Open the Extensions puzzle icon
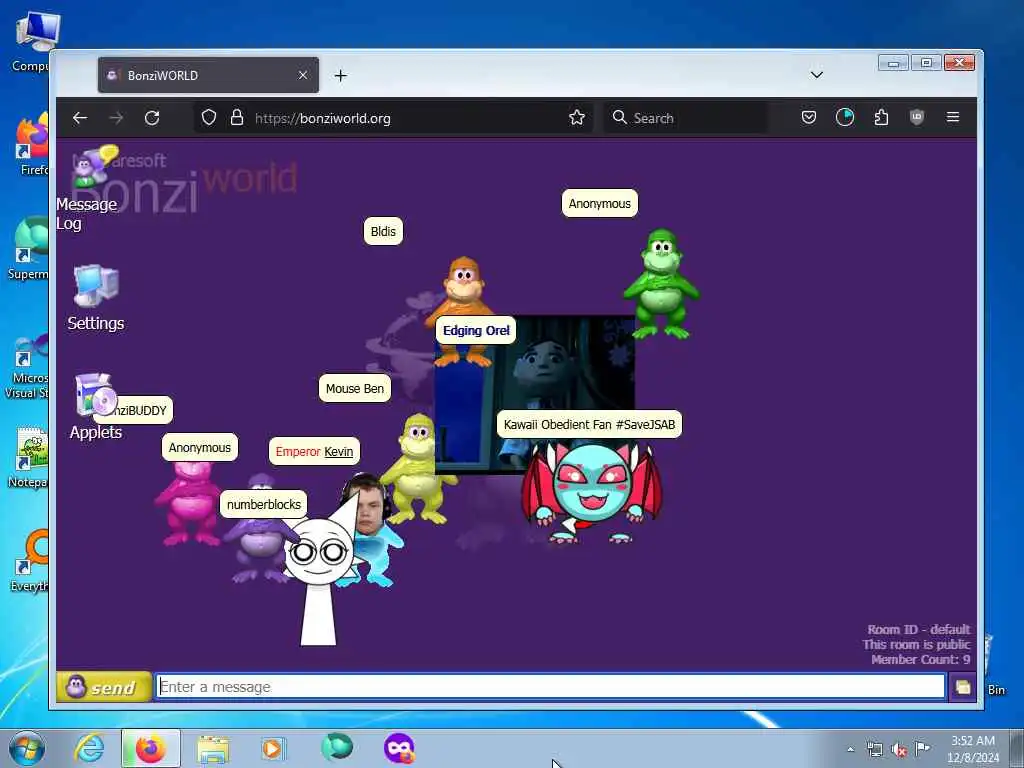Image resolution: width=1024 pixels, height=768 pixels. (881, 118)
